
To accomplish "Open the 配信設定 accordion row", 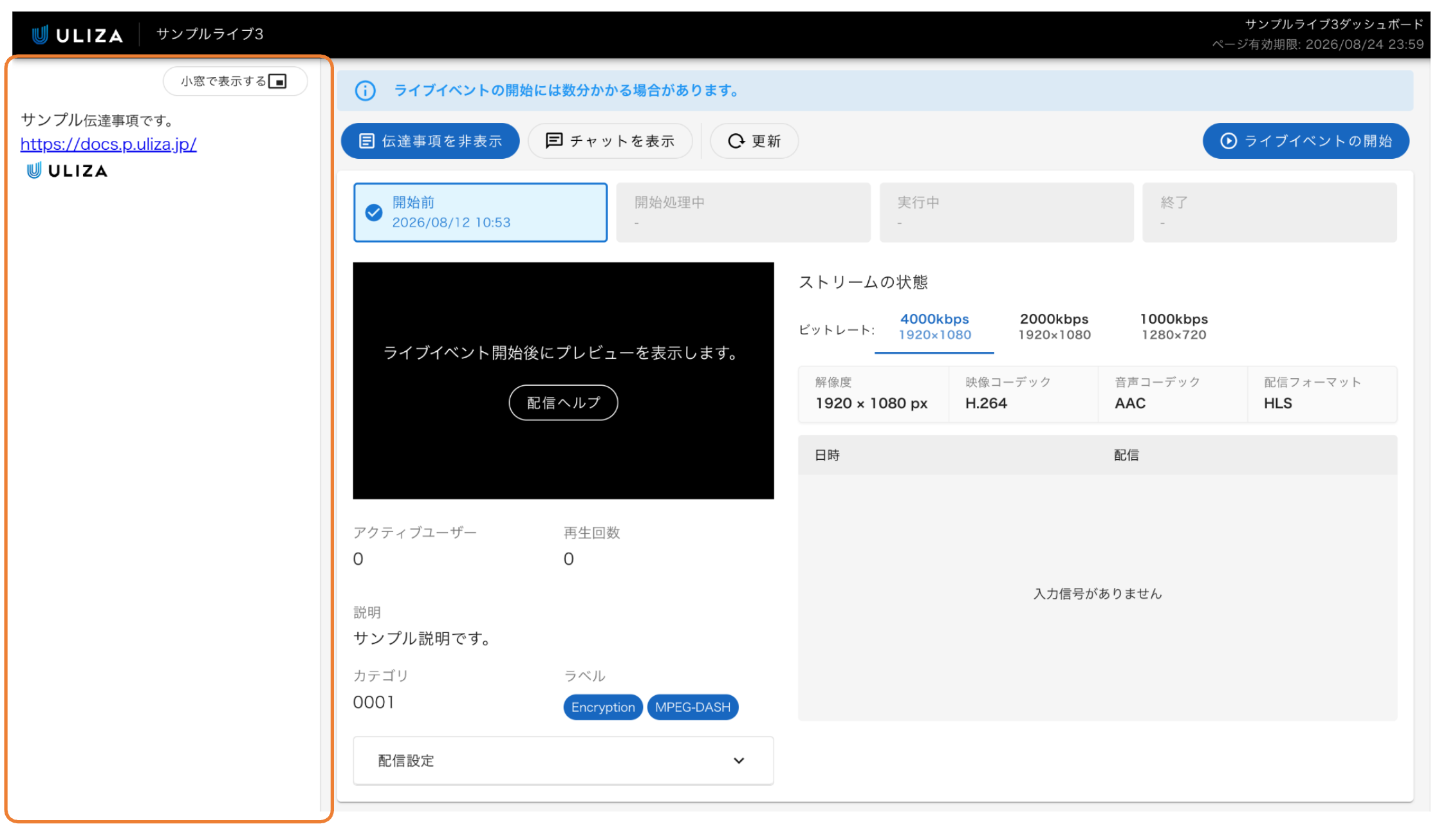I will pos(563,761).
